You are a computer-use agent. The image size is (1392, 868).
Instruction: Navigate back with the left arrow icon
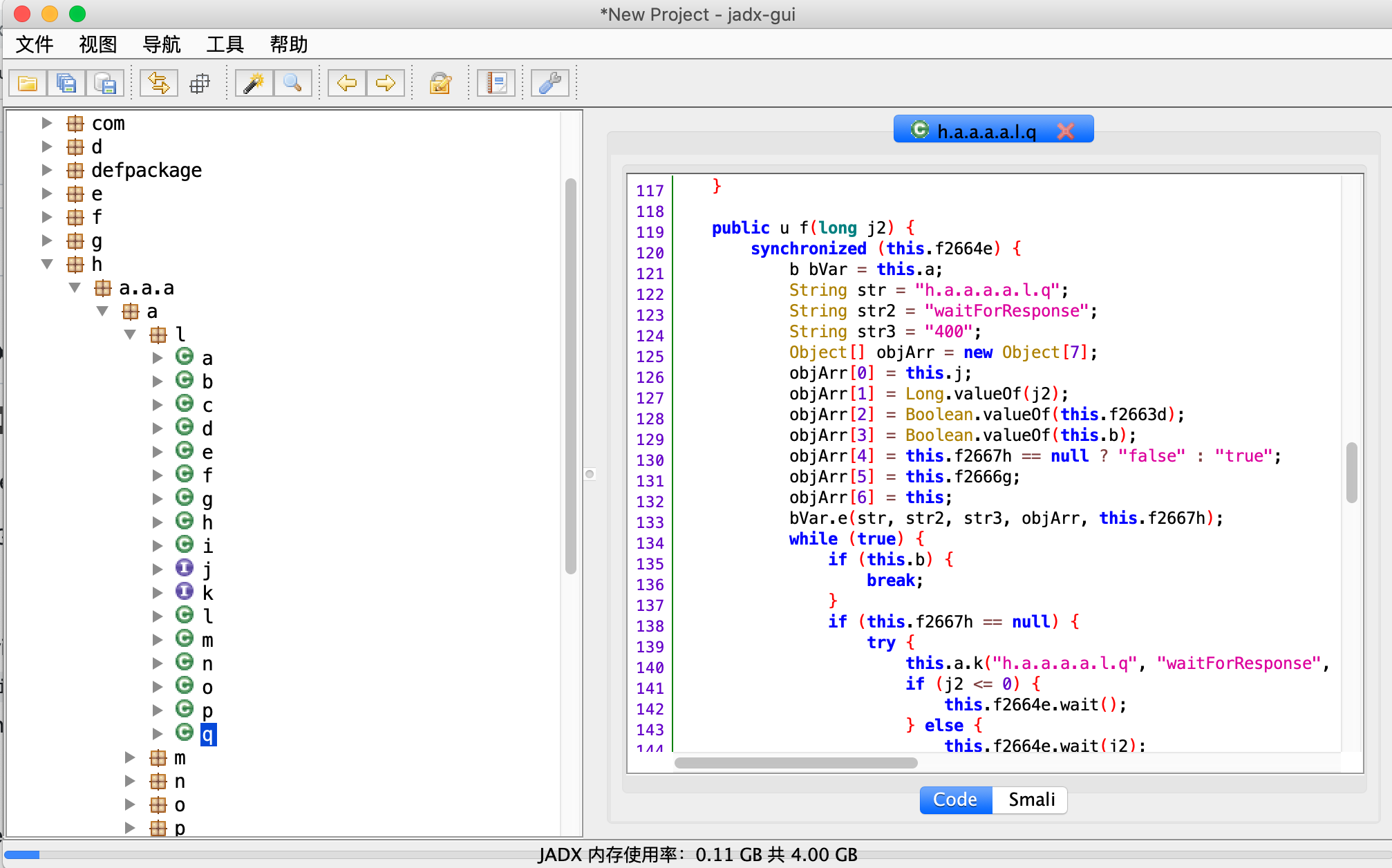pos(346,84)
